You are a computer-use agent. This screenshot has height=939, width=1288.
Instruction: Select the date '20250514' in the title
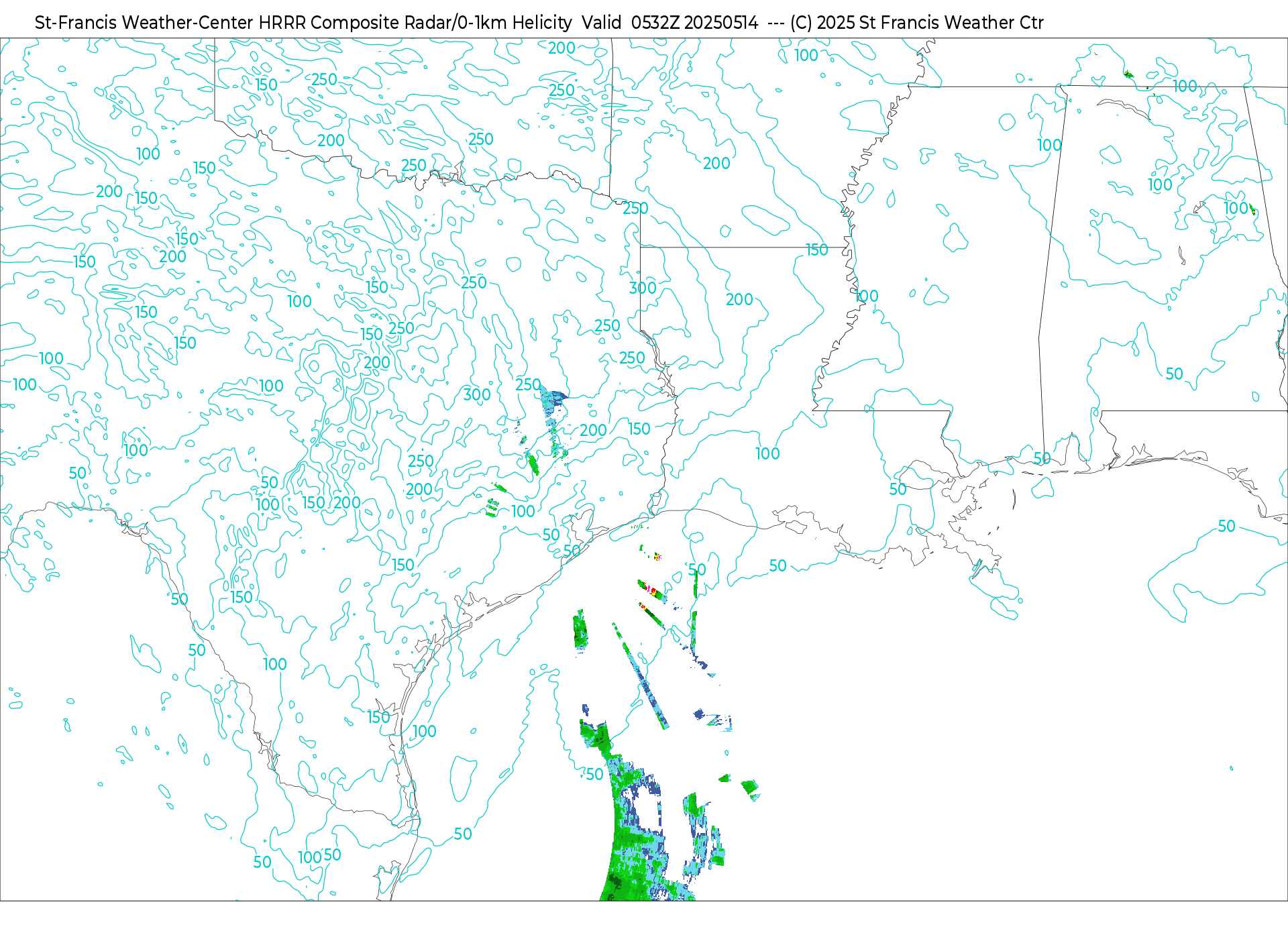(x=721, y=23)
